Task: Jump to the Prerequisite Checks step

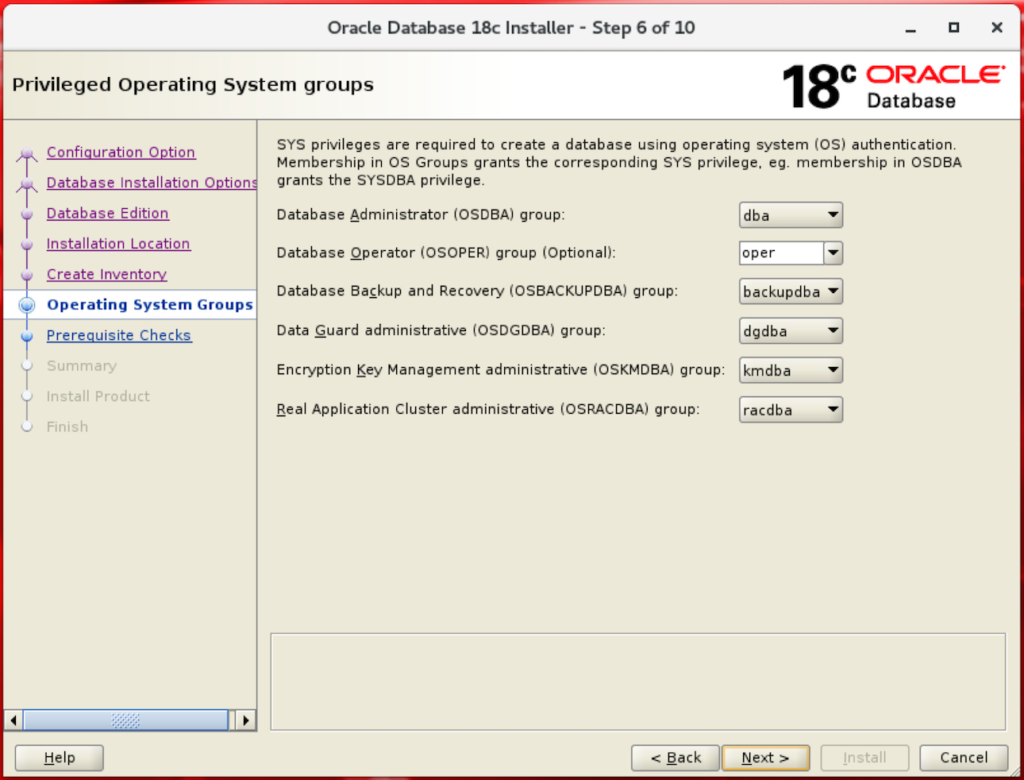Action: [119, 335]
